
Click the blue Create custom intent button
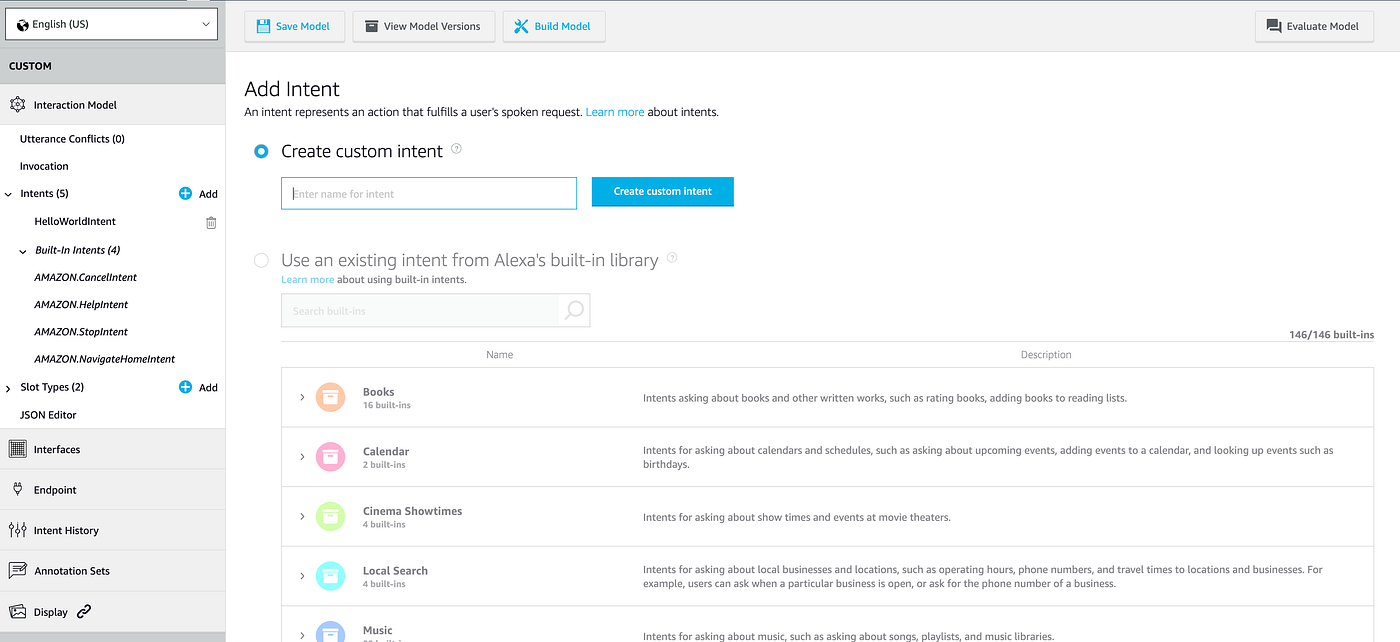click(x=663, y=191)
